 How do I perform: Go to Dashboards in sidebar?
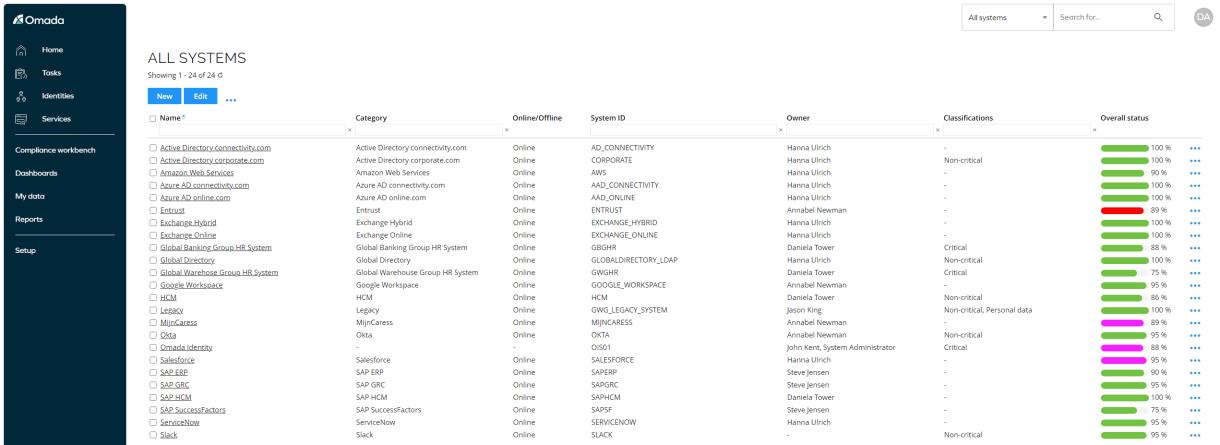pyautogui.click(x=35, y=173)
